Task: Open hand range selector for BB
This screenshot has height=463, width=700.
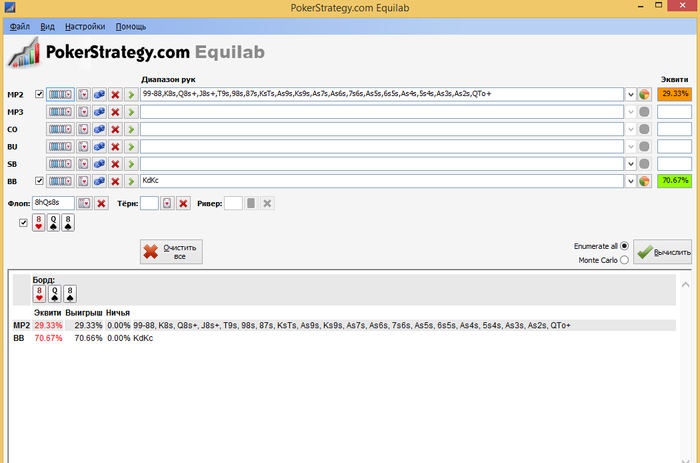Action: coord(60,181)
